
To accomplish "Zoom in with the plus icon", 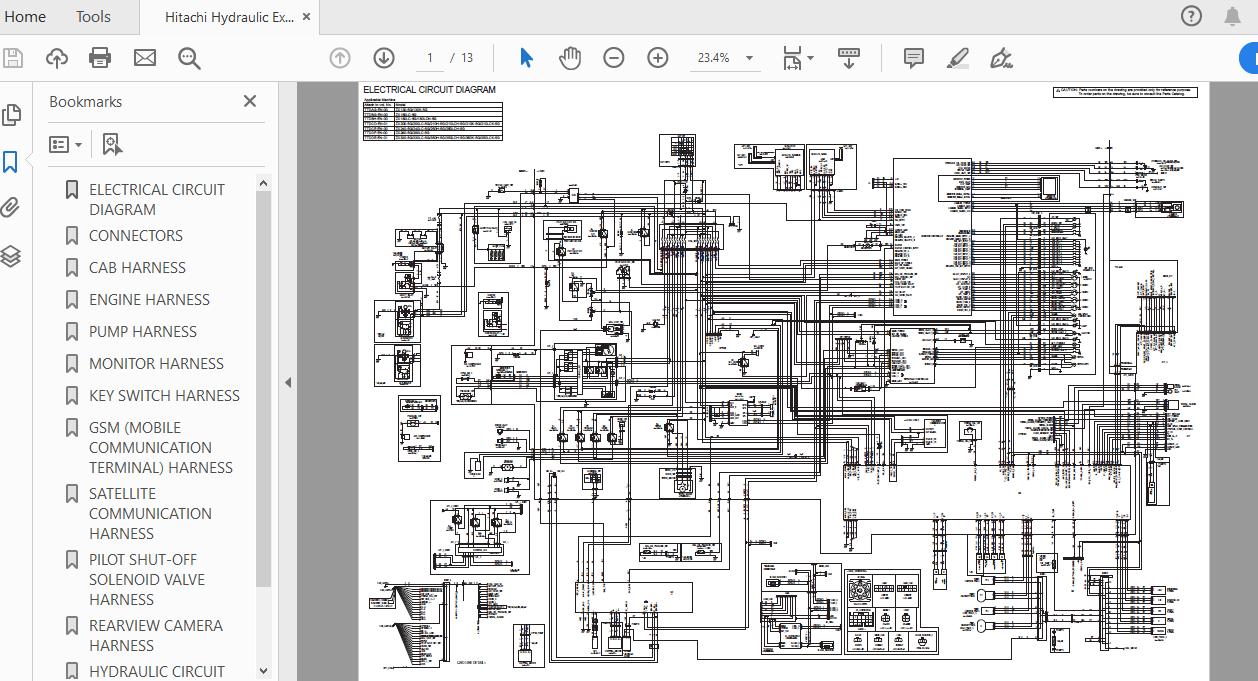I will 657,58.
